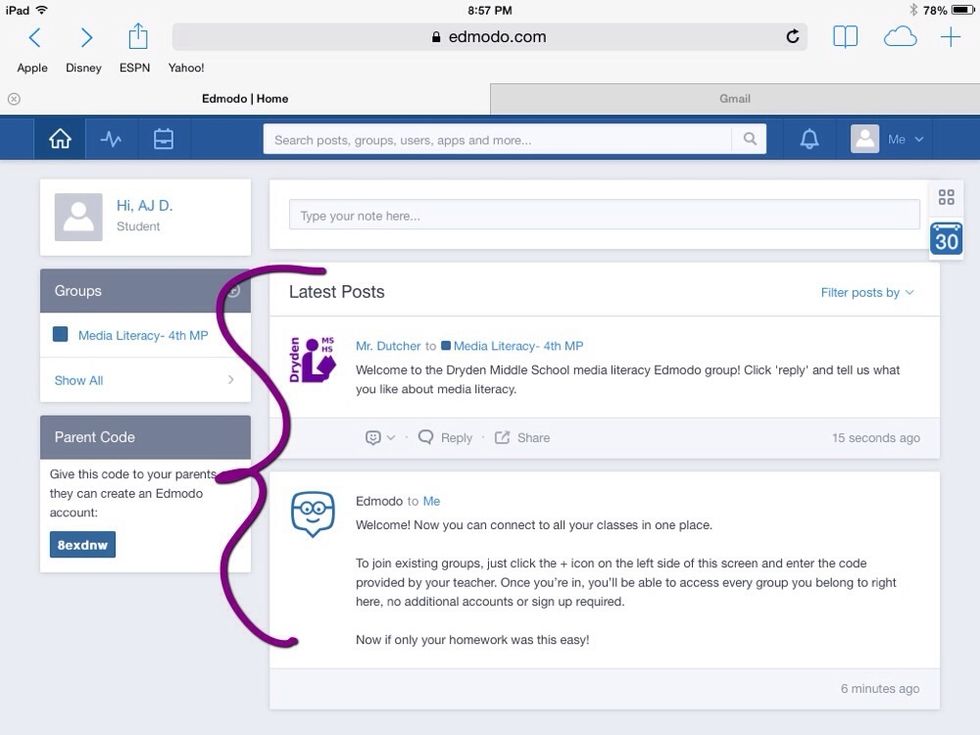
Task: Reload the page using the refresh icon
Action: tap(792, 36)
